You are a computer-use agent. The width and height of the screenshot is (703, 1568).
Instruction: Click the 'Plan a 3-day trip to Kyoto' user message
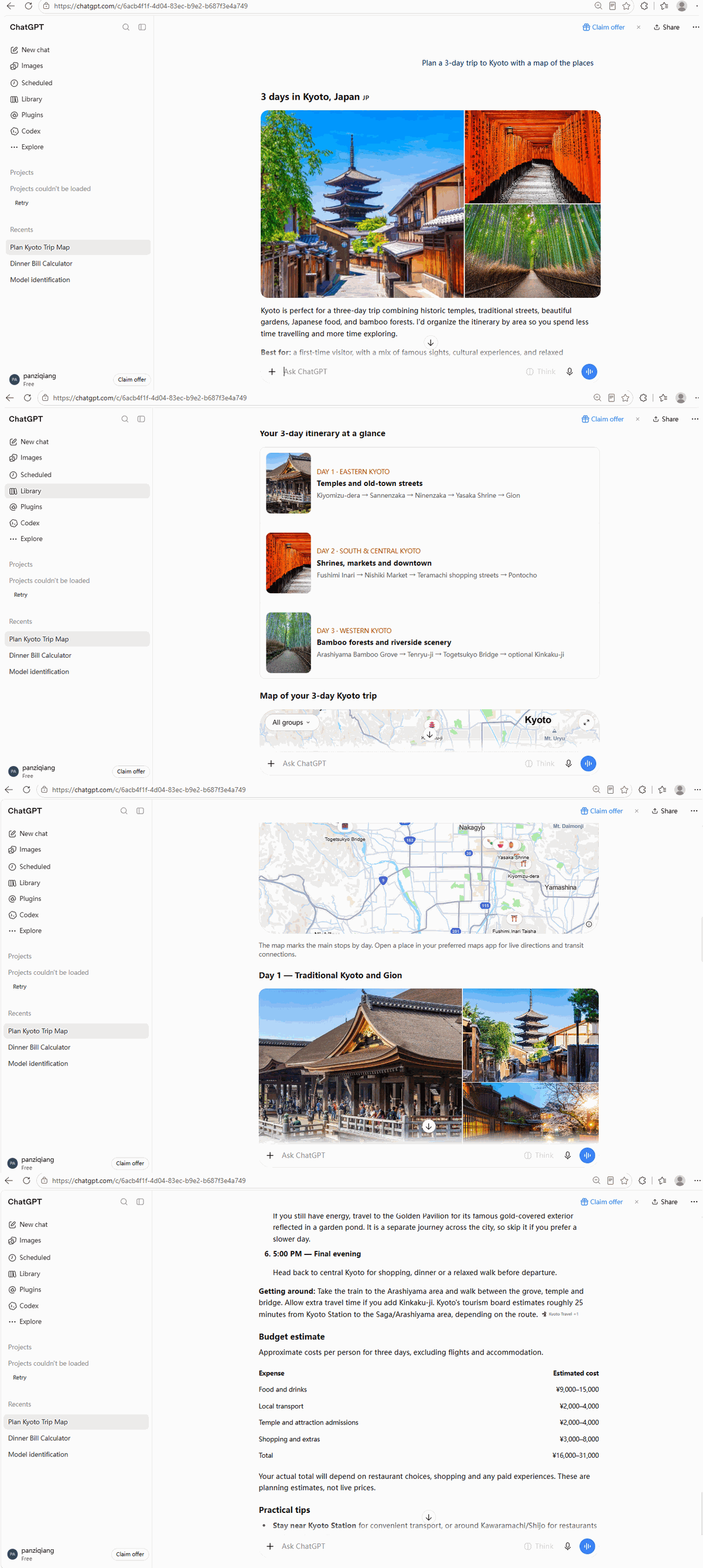tap(508, 63)
